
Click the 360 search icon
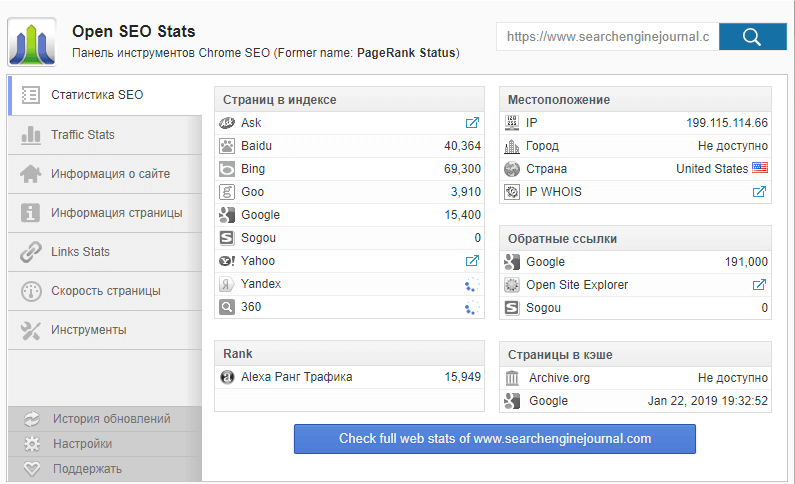[227, 307]
